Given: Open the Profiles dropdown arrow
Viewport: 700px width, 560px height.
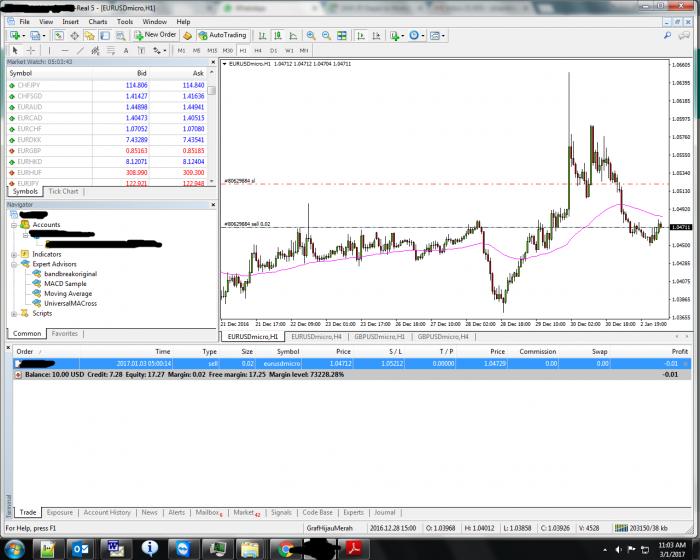Looking at the screenshot, I should click(44, 36).
